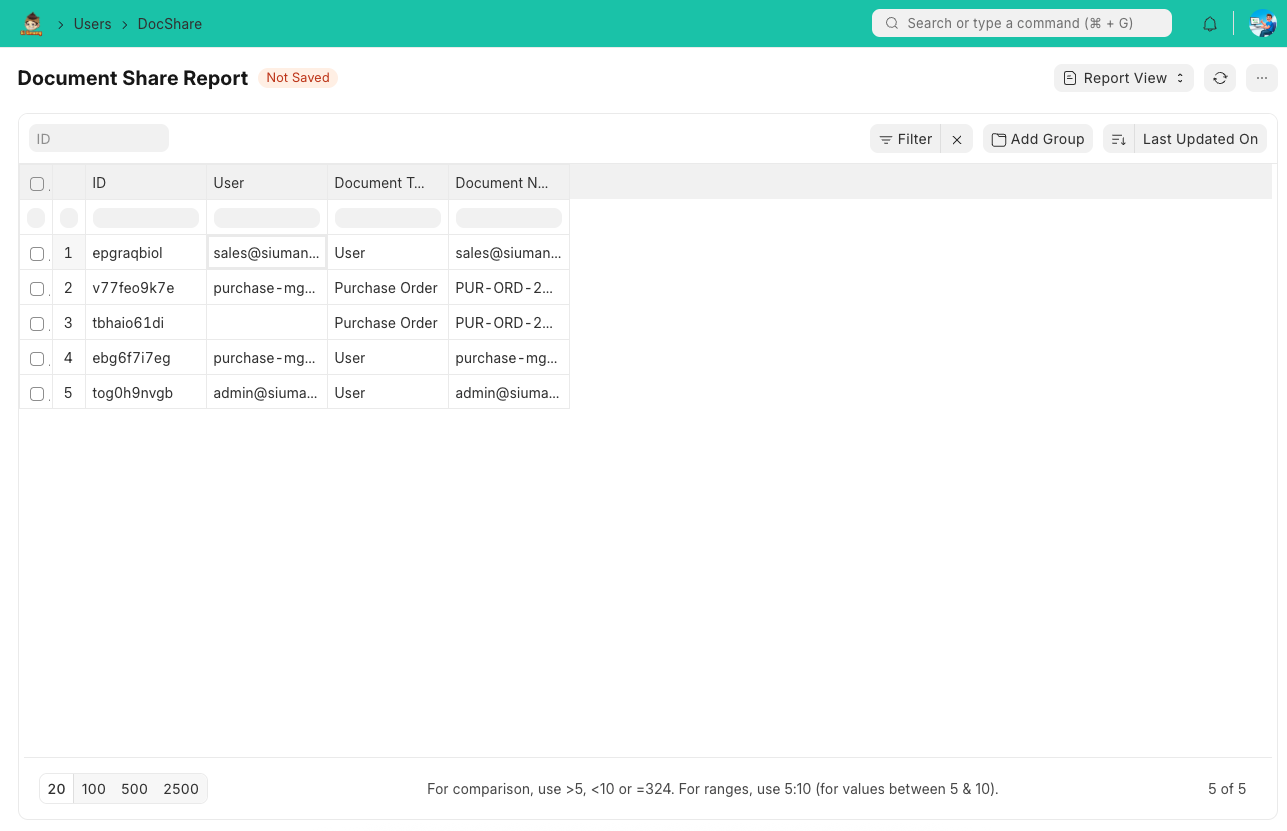
Task: Go to Users breadcrumb
Action: tap(92, 24)
